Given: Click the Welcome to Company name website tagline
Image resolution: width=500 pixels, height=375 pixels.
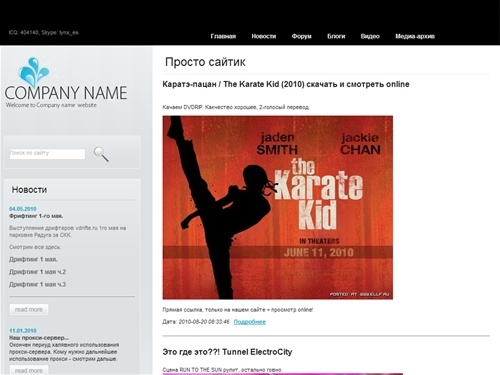Looking at the screenshot, I should [x=51, y=105].
